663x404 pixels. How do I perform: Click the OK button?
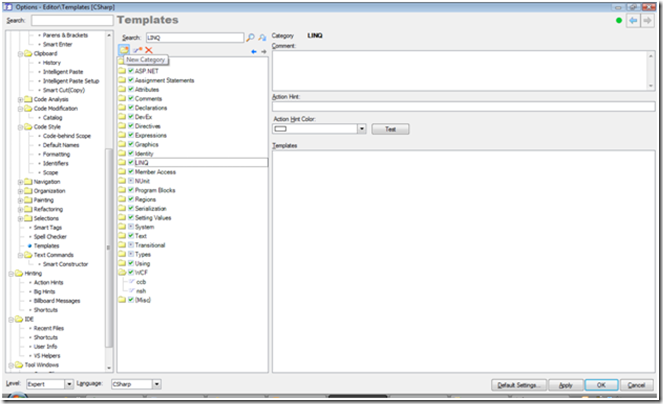(x=601, y=385)
